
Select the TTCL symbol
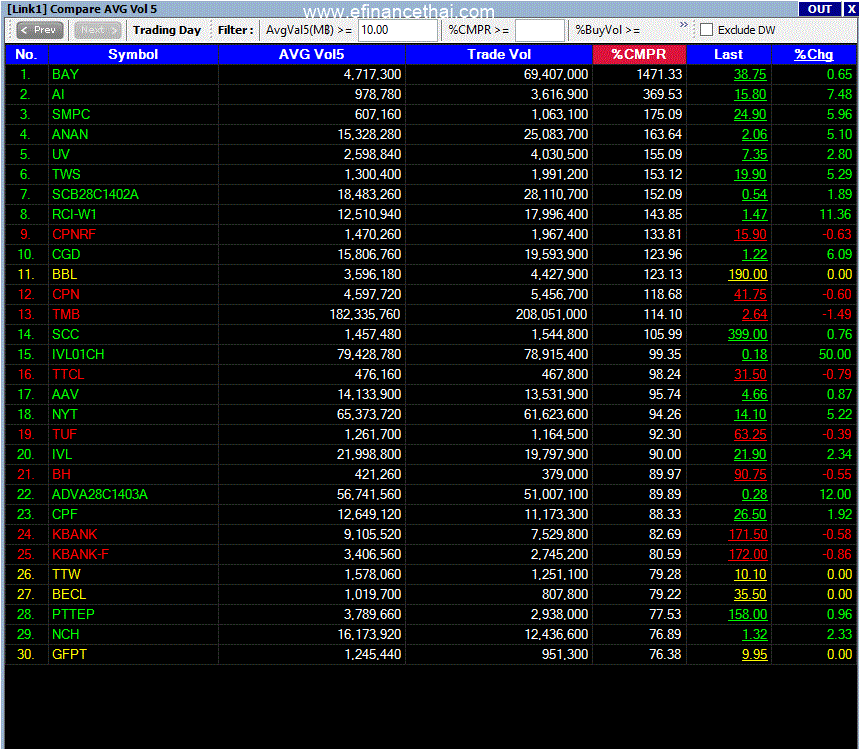pyautogui.click(x=68, y=374)
